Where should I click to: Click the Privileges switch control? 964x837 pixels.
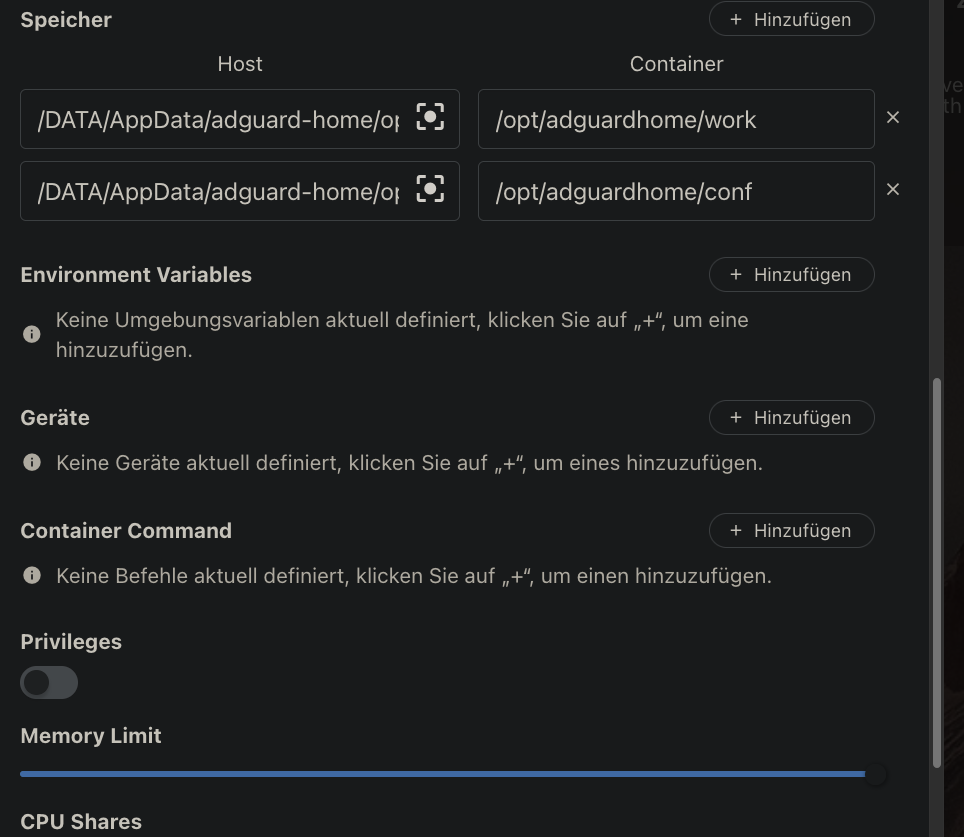click(49, 682)
